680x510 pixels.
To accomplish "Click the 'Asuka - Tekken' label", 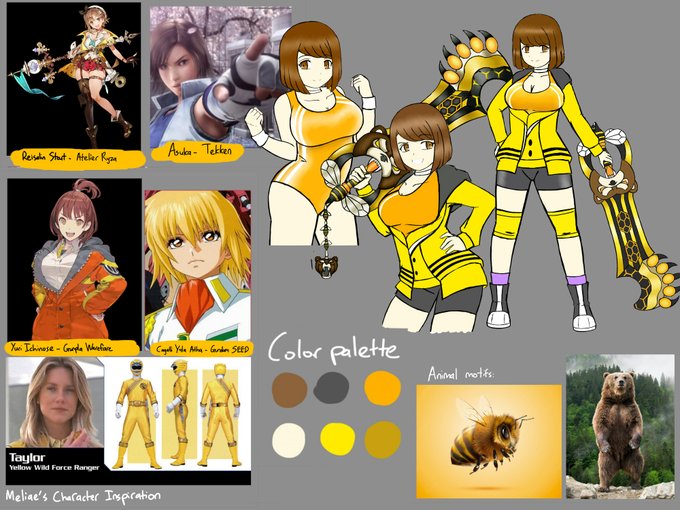I will (x=199, y=151).
